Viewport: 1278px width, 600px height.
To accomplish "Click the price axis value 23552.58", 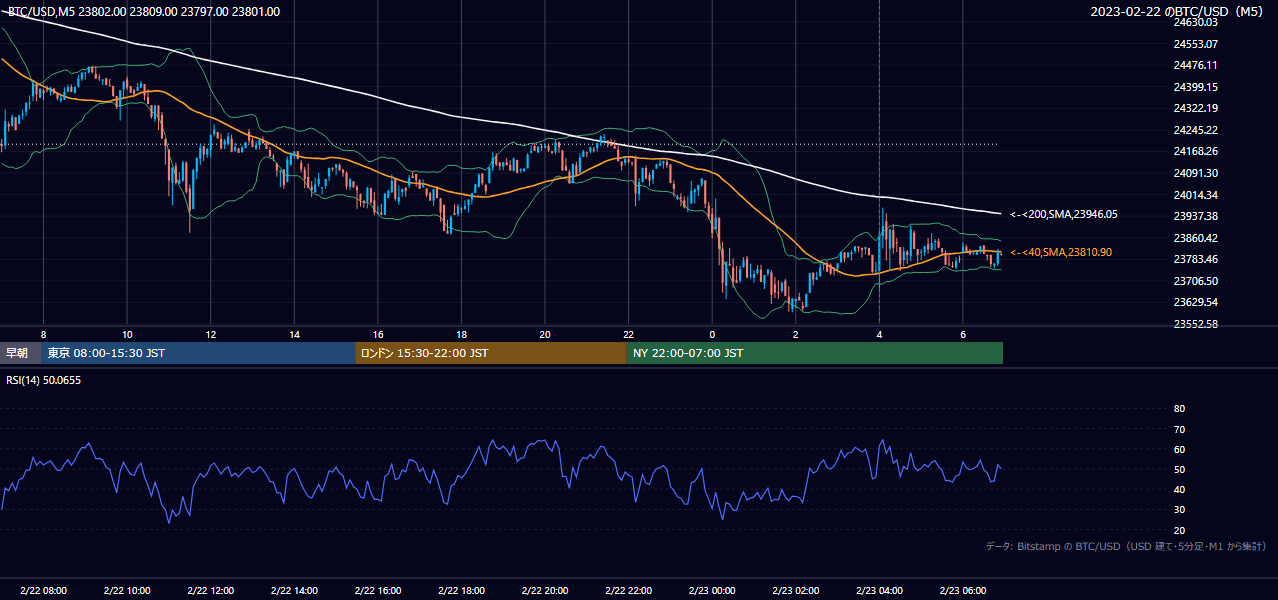I will (x=1195, y=324).
